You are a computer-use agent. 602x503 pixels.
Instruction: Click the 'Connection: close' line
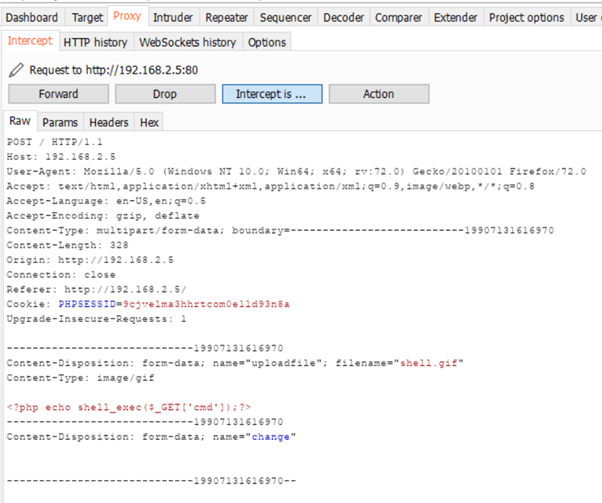(x=61, y=275)
